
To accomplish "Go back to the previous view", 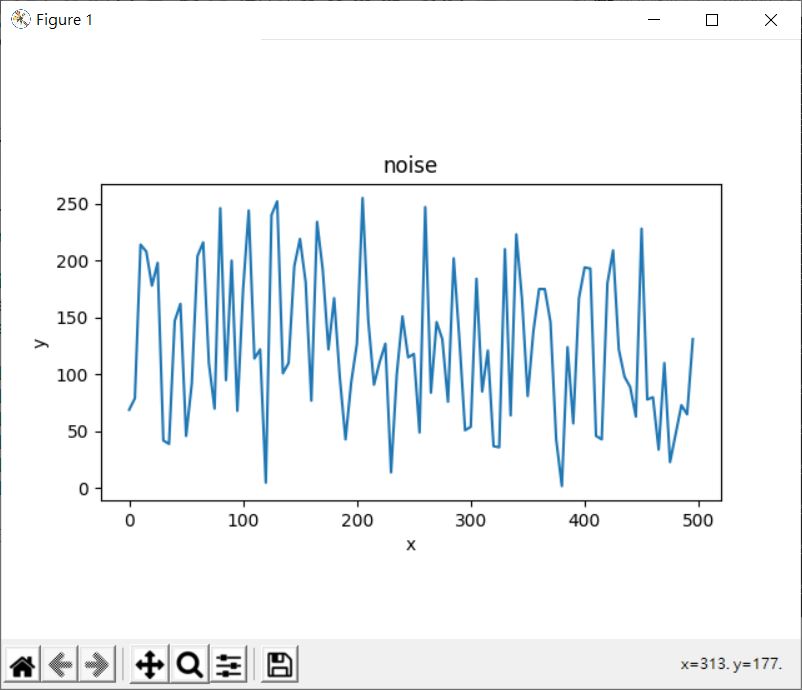I will click(x=60, y=664).
